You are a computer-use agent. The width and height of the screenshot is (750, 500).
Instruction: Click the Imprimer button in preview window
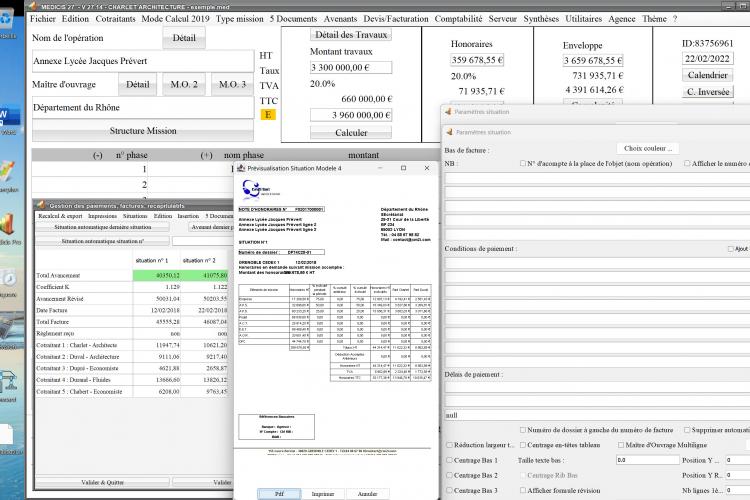pyautogui.click(x=323, y=494)
